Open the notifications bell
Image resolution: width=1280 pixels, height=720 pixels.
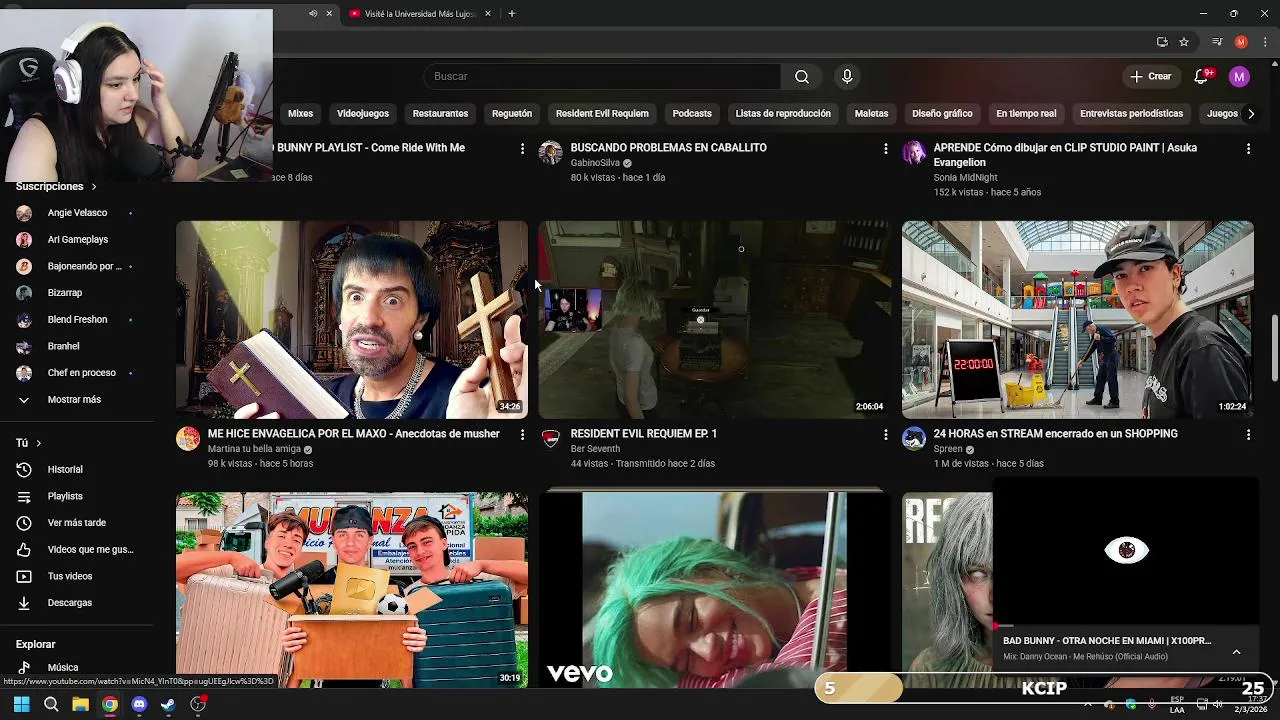1202,77
